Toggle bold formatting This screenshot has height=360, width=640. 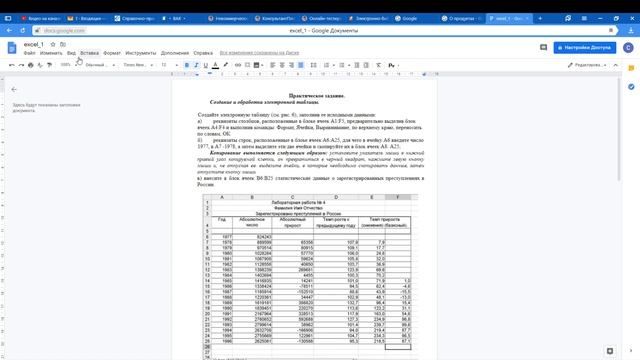pos(187,65)
